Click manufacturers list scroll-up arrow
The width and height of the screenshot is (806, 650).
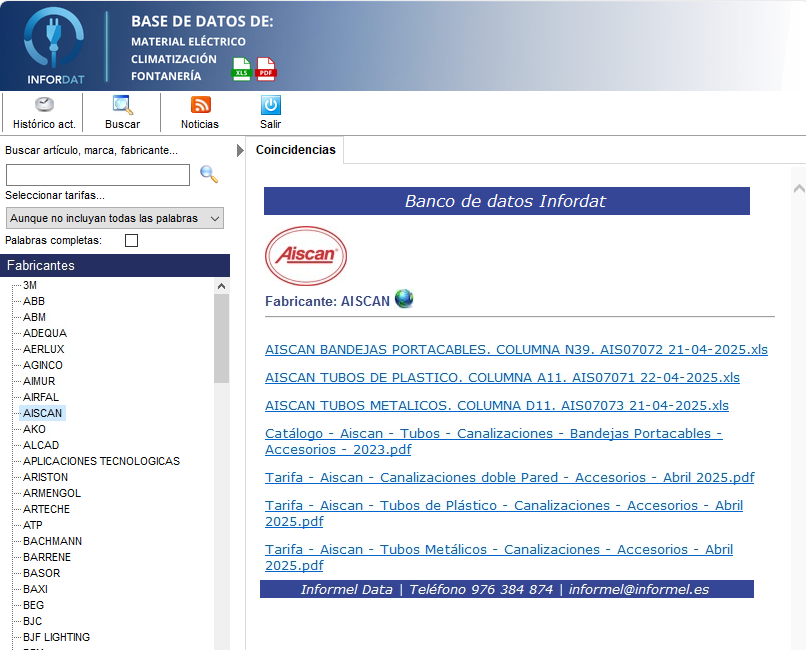pyautogui.click(x=222, y=286)
